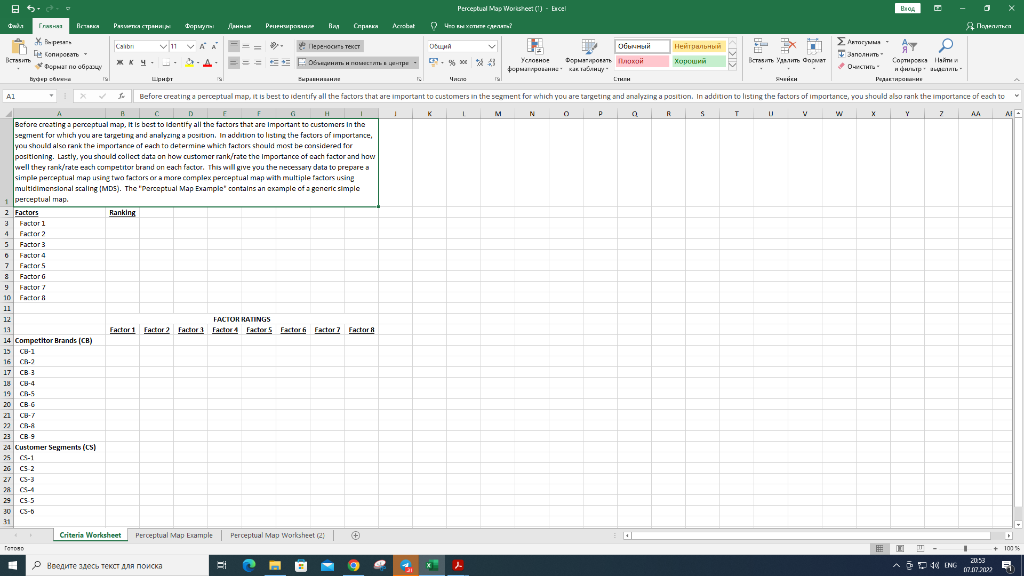Image resolution: width=1024 pixels, height=576 pixels.
Task: Open the Calibri font name dropdown
Action: pos(163,46)
